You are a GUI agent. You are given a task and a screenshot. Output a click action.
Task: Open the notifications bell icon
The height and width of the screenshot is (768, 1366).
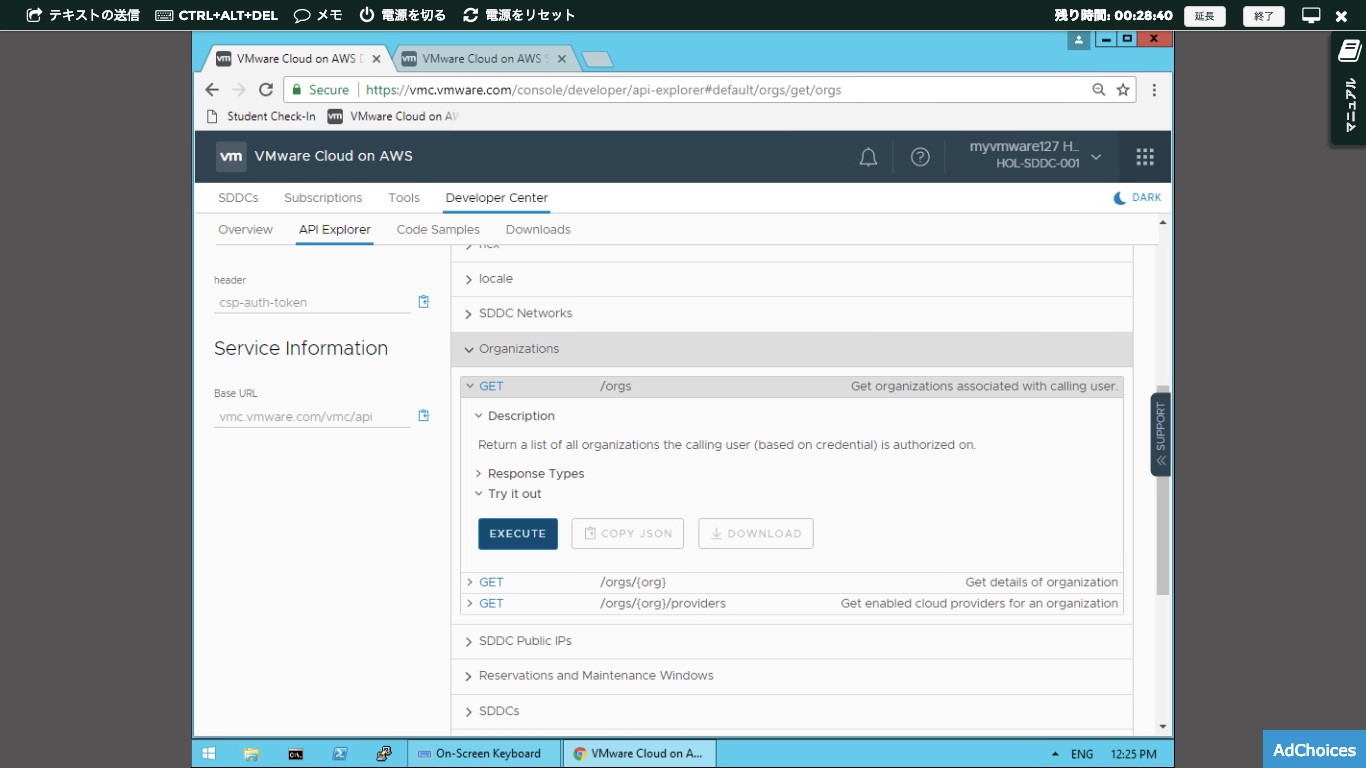pyautogui.click(x=868, y=157)
